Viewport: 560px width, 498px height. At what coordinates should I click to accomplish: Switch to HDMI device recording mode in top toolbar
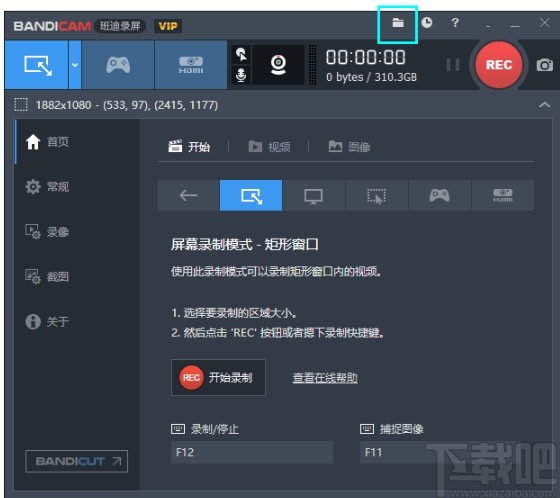191,65
